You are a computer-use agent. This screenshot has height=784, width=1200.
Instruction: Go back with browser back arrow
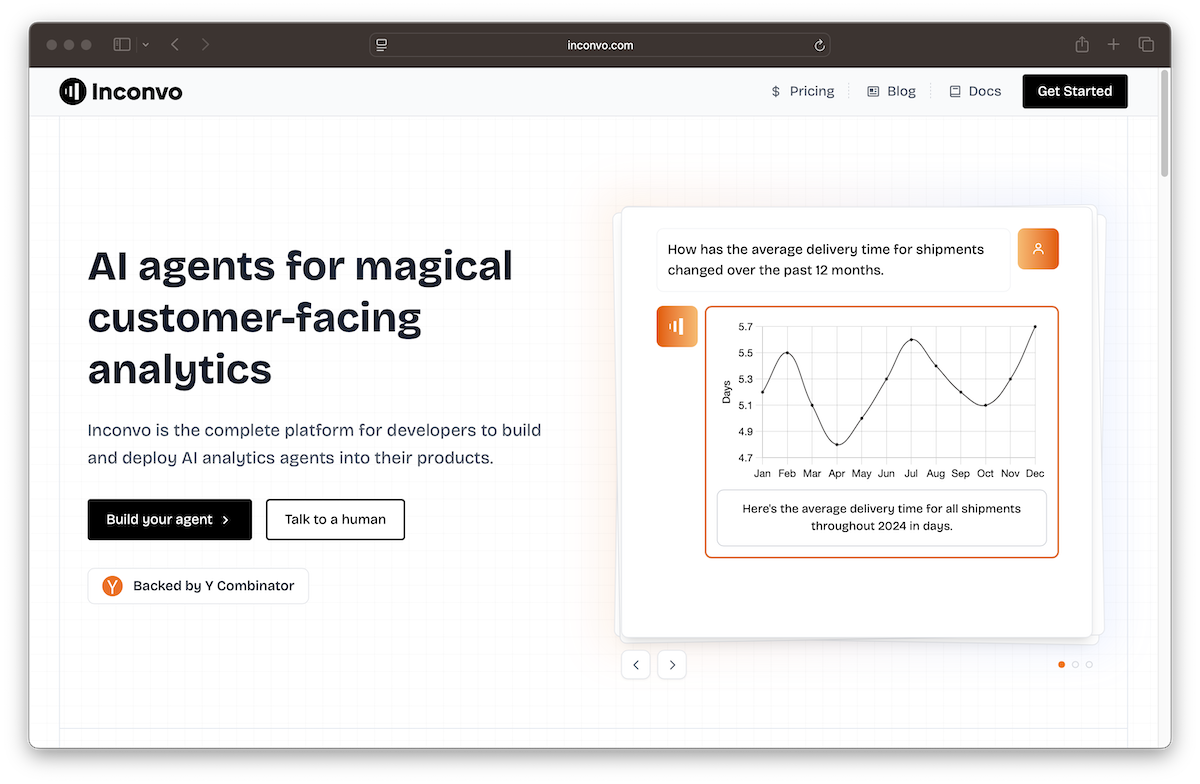click(x=175, y=45)
